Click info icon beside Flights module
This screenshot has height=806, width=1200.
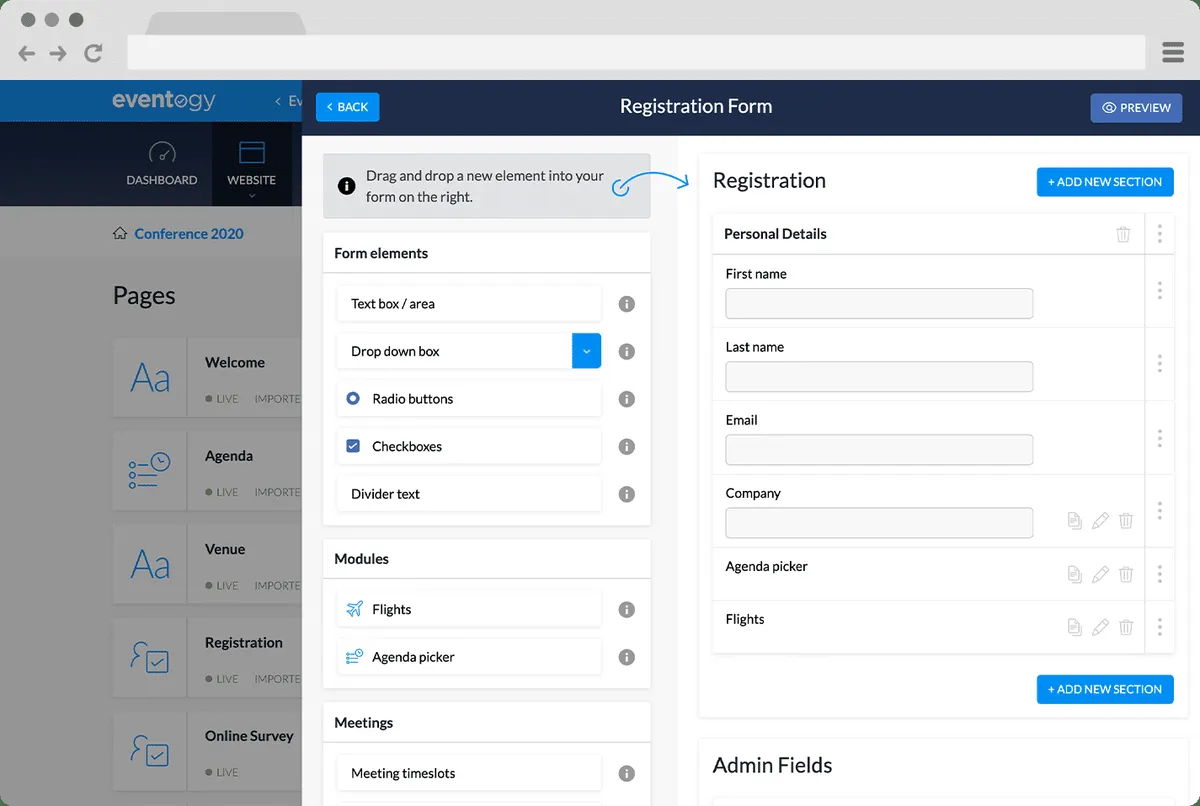click(627, 610)
